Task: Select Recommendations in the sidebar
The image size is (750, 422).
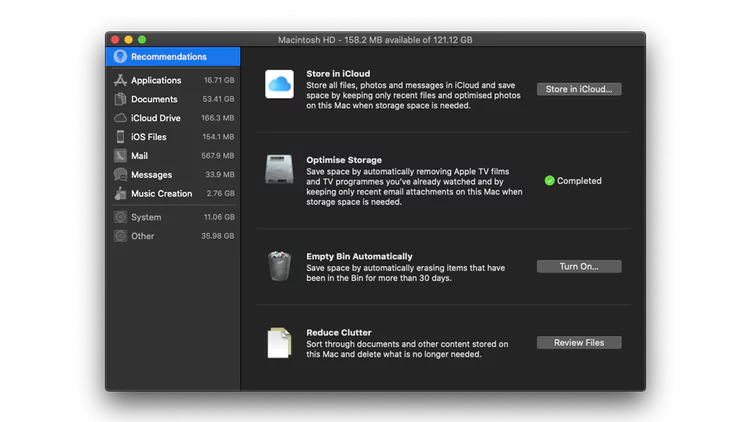Action: [x=168, y=57]
